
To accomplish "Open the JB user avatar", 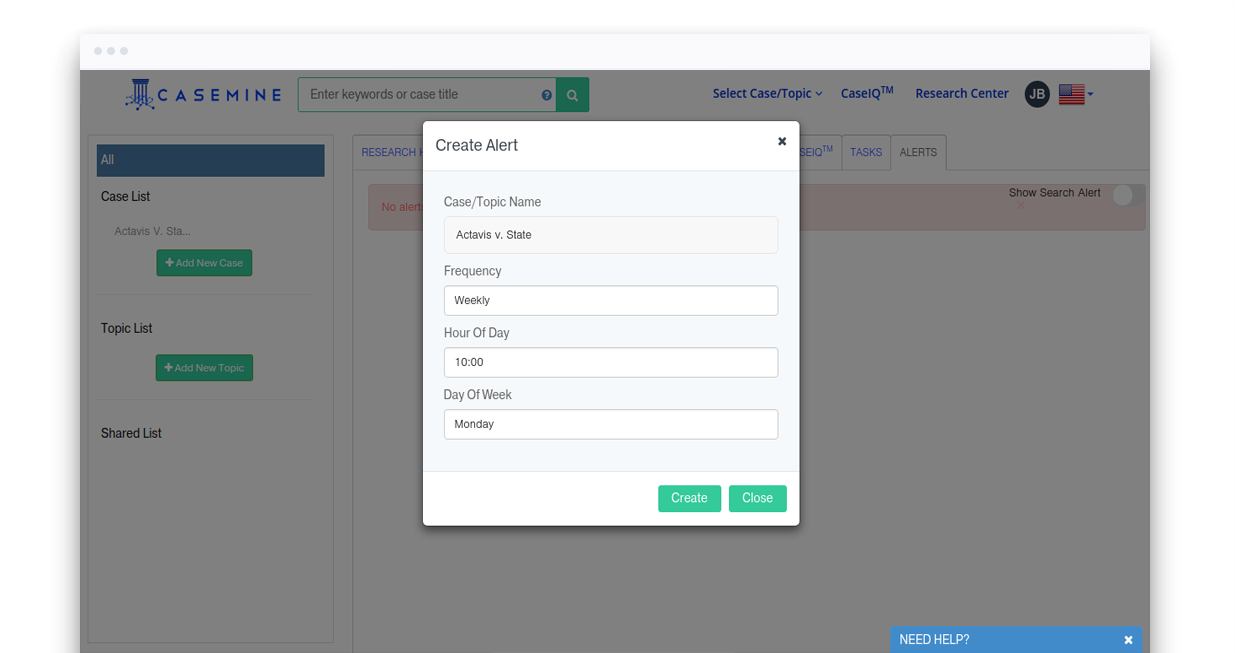I will (1037, 94).
